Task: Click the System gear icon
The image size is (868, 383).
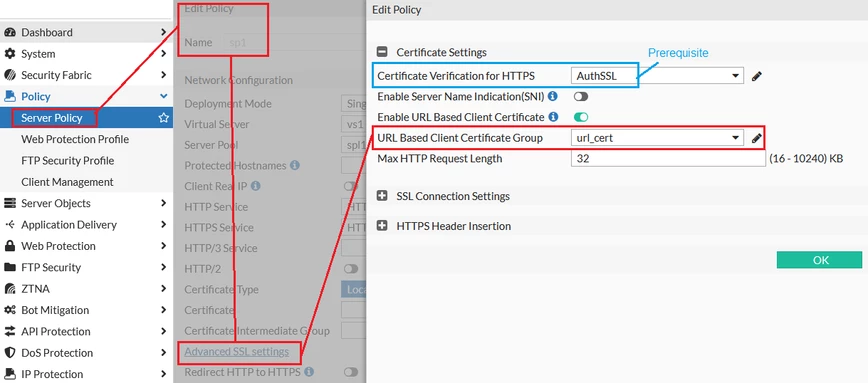Action: (x=10, y=54)
